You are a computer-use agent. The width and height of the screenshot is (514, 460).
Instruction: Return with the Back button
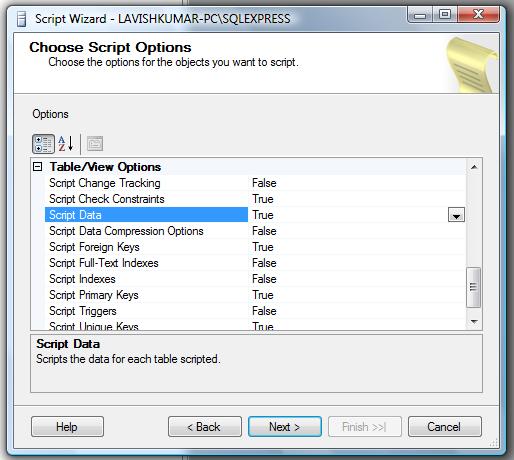(x=205, y=427)
